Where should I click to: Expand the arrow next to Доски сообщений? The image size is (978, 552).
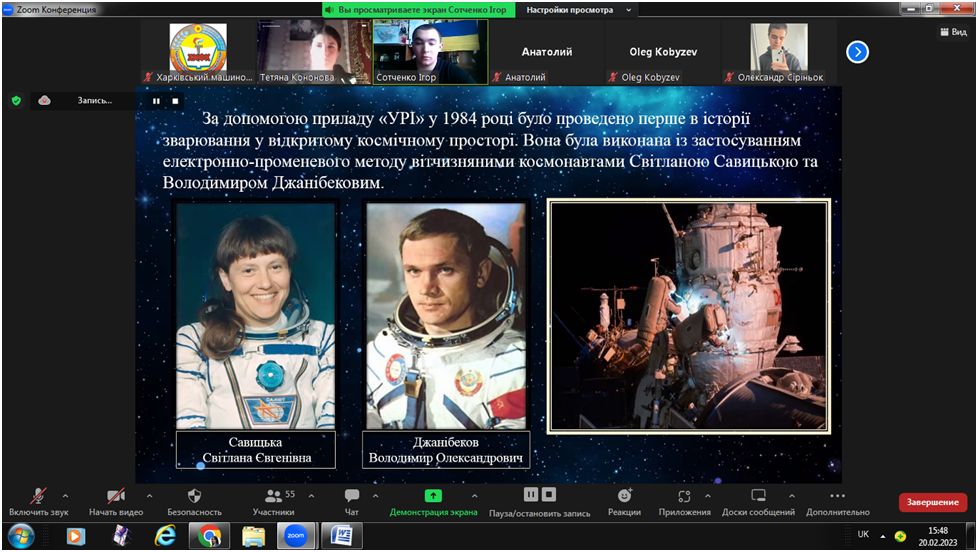click(792, 496)
